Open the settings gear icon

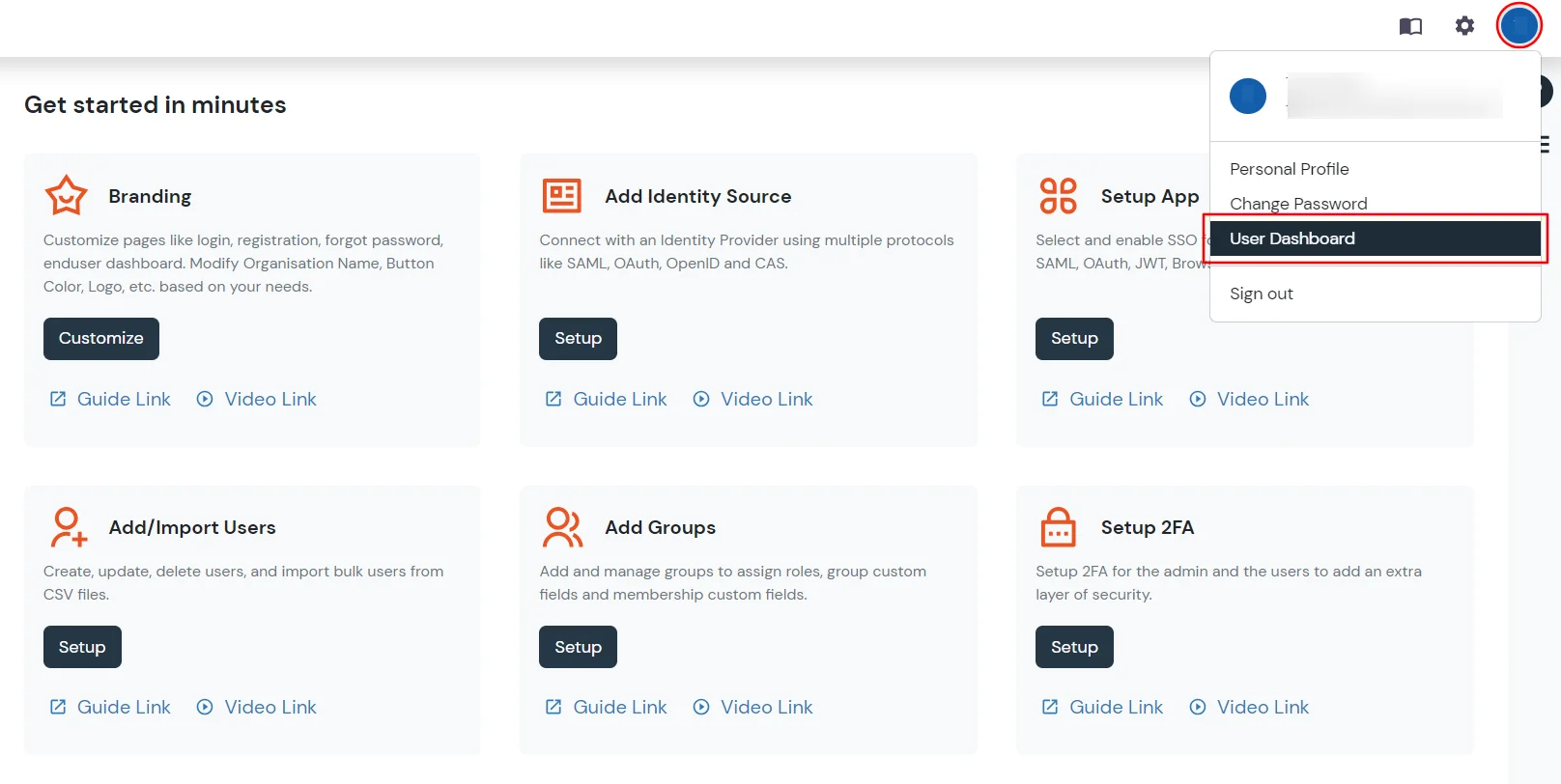[x=1464, y=26]
